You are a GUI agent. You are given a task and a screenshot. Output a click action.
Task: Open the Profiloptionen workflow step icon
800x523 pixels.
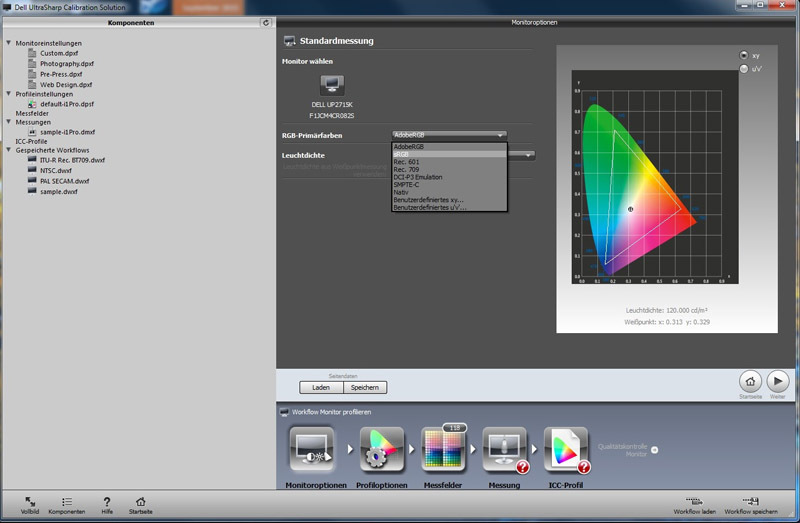(x=382, y=449)
